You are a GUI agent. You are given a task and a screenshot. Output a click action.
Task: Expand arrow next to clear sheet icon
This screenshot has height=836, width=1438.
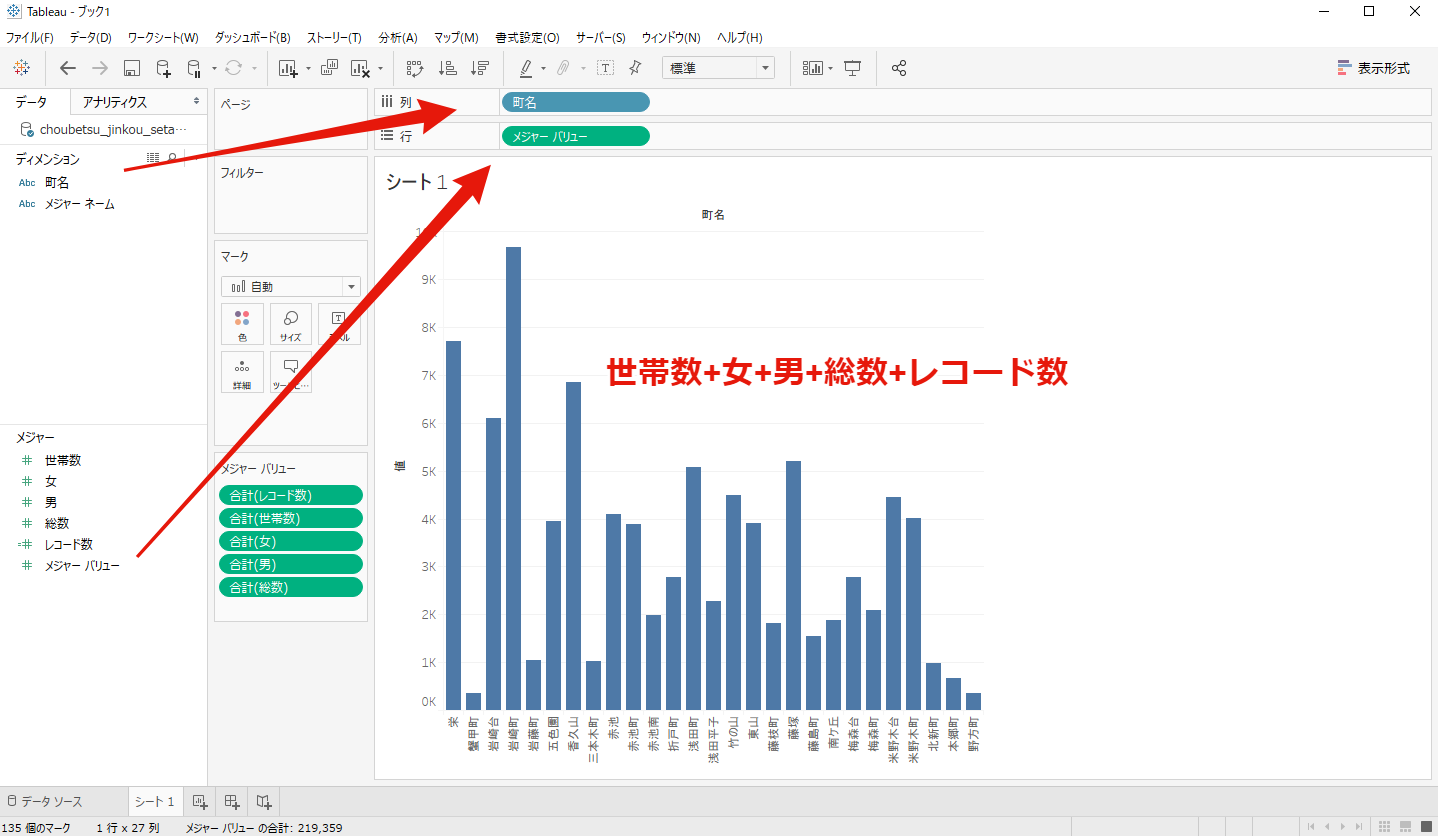(x=380, y=69)
